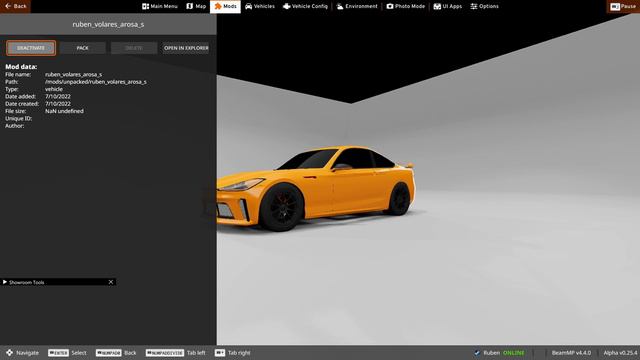Click the Alpha v0.25.4 version label
Viewport: 640px width, 360px height.
coord(620,353)
